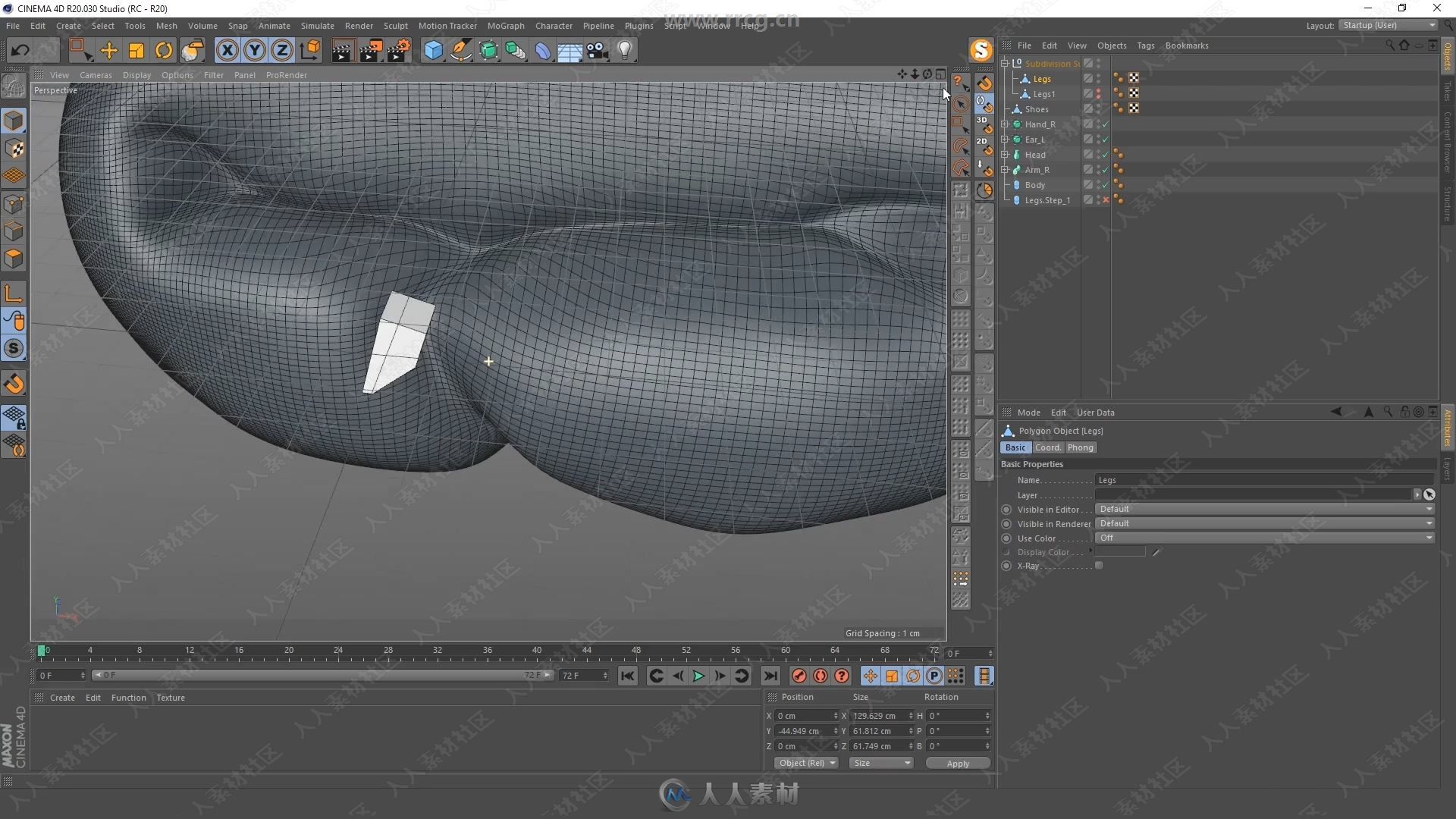The width and height of the screenshot is (1456, 819).
Task: Play the animation forward
Action: pyautogui.click(x=698, y=676)
